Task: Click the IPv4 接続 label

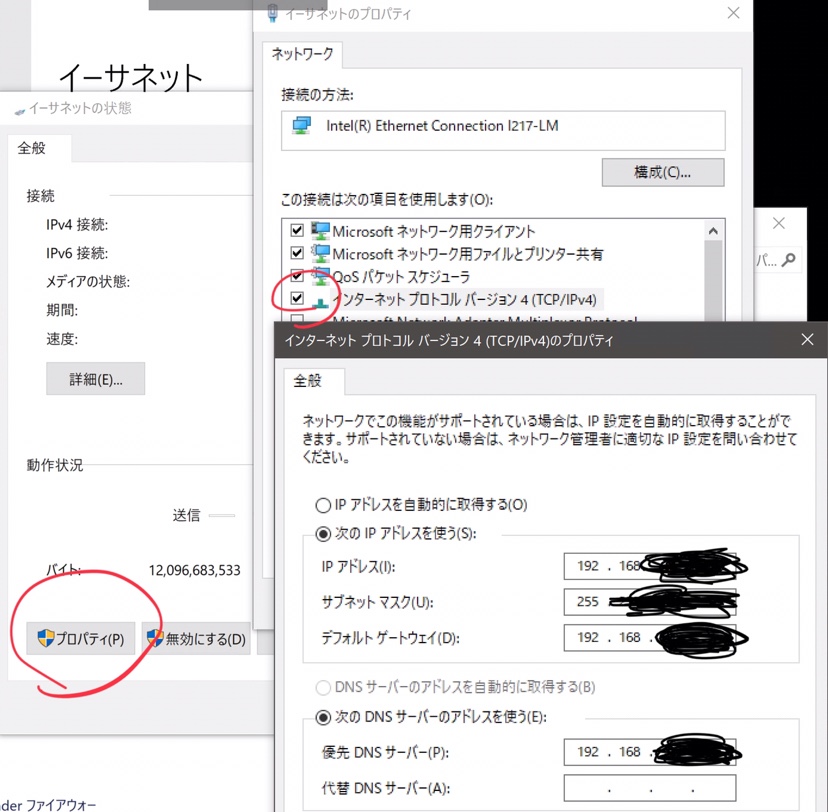Action: click(77, 225)
